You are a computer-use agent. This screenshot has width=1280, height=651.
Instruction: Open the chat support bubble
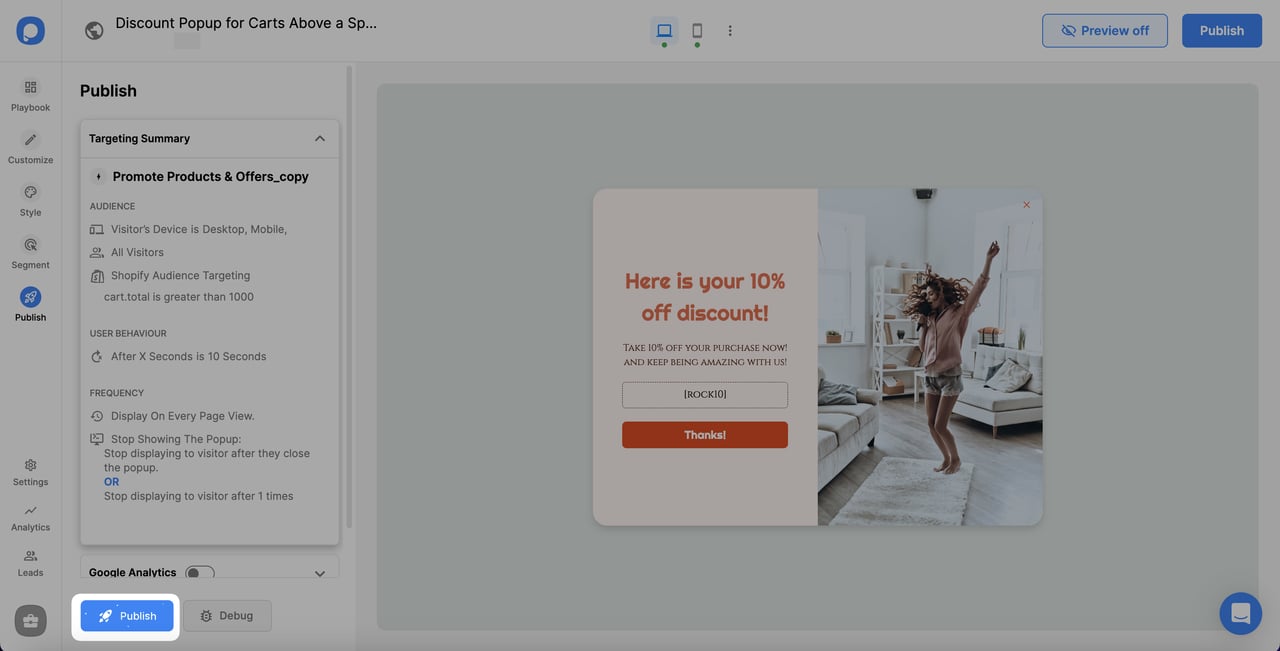pos(1240,613)
